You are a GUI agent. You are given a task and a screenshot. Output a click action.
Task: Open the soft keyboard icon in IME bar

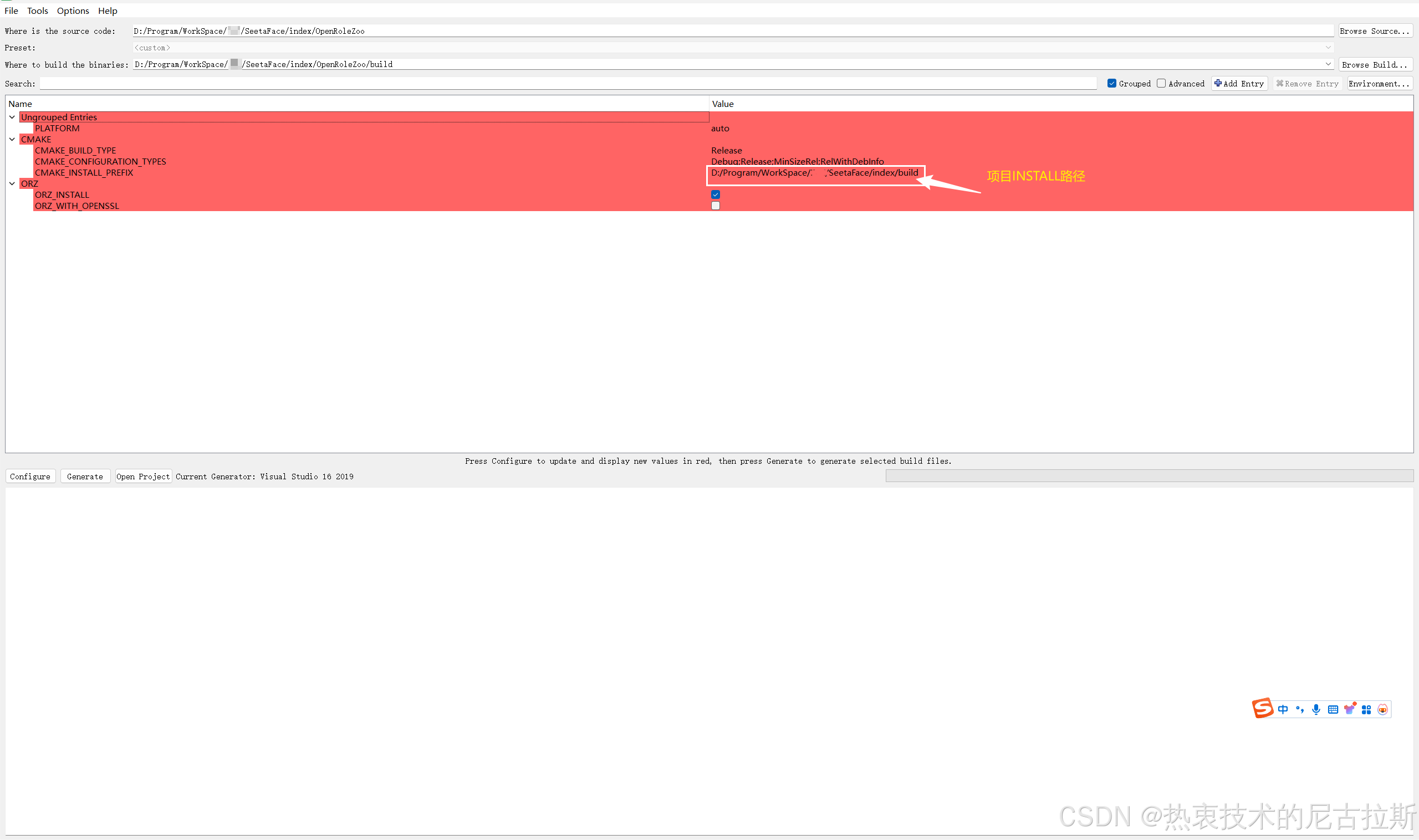1333,709
